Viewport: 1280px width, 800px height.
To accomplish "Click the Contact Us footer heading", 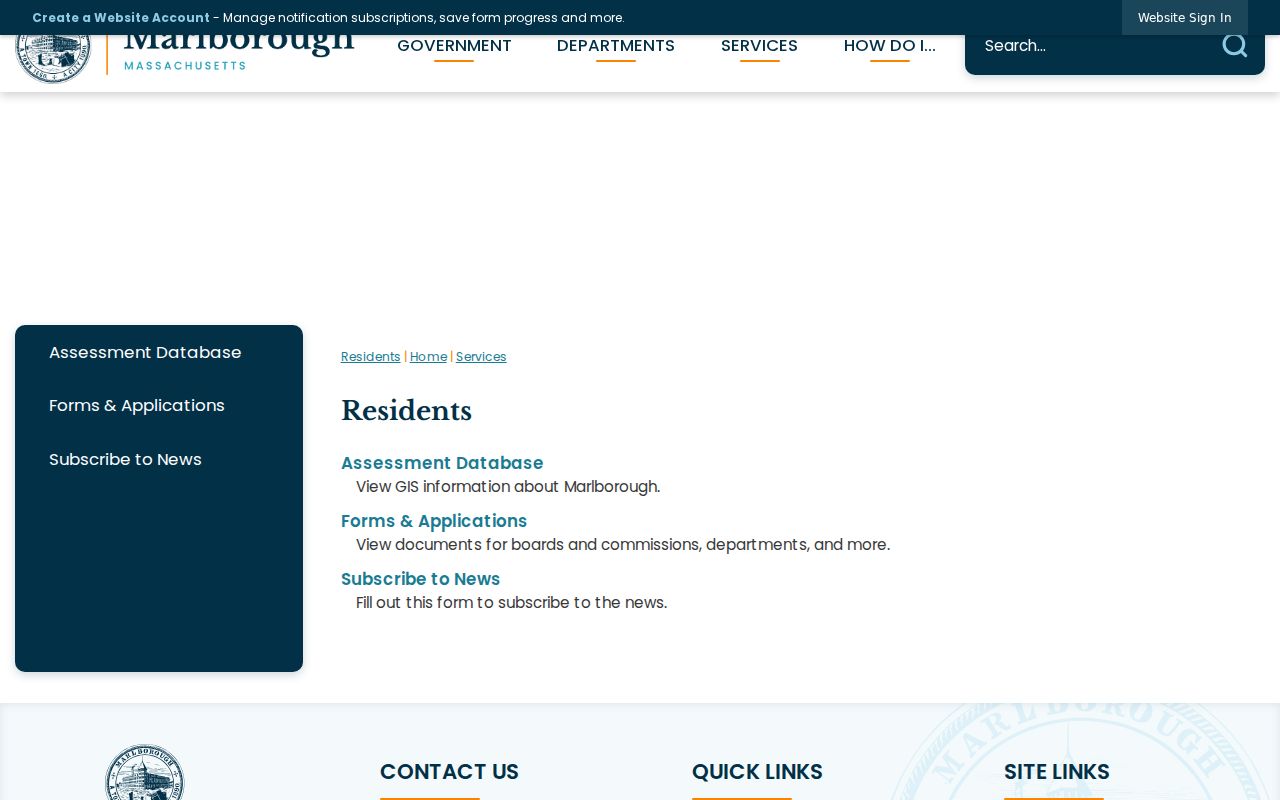I will (449, 772).
